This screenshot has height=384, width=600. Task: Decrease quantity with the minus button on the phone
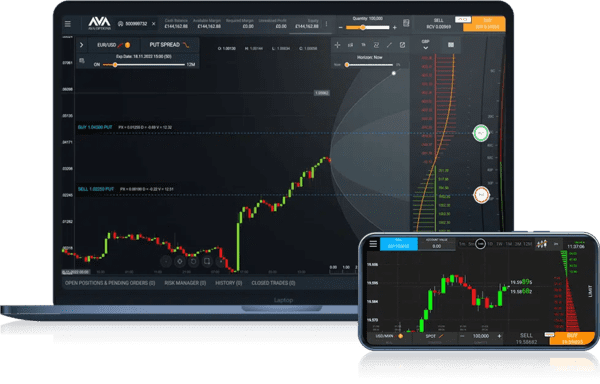click(x=462, y=336)
